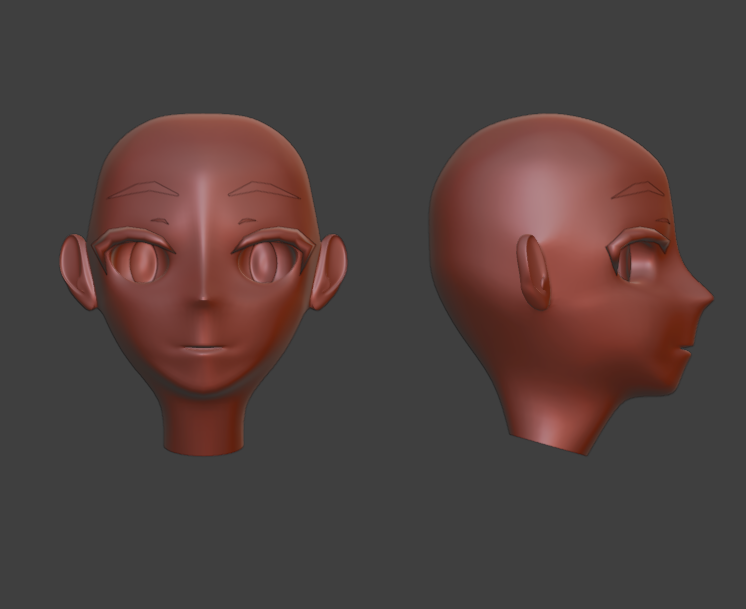746x609 pixels.
Task: Click the nose tip of the front-facing head
Action: (x=204, y=300)
